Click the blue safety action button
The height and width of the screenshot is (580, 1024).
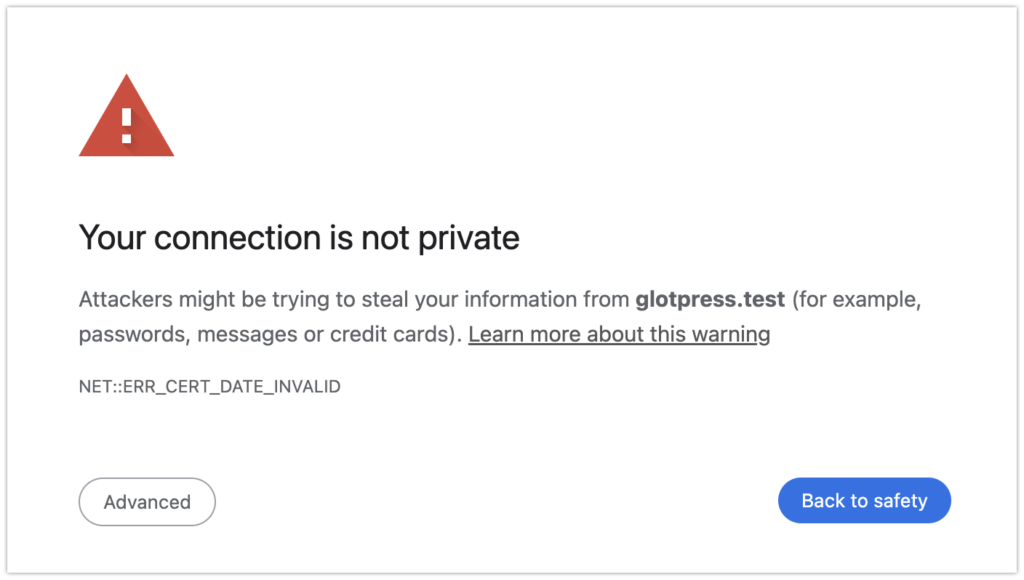pyautogui.click(x=864, y=500)
